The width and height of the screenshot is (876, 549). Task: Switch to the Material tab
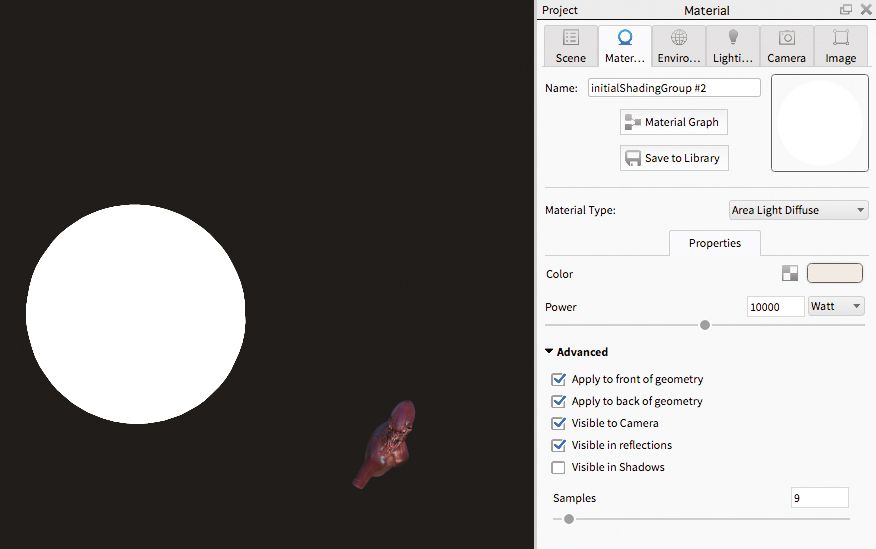pos(625,46)
